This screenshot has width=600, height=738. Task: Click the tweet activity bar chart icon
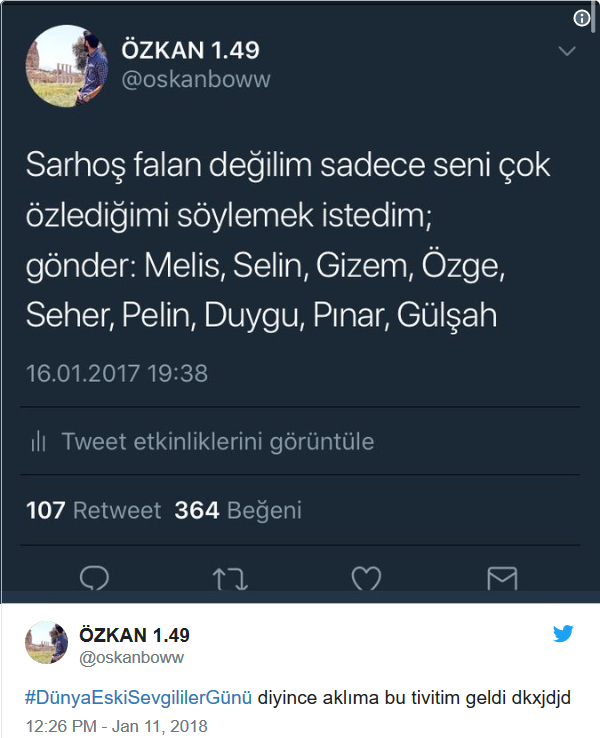[x=38, y=441]
